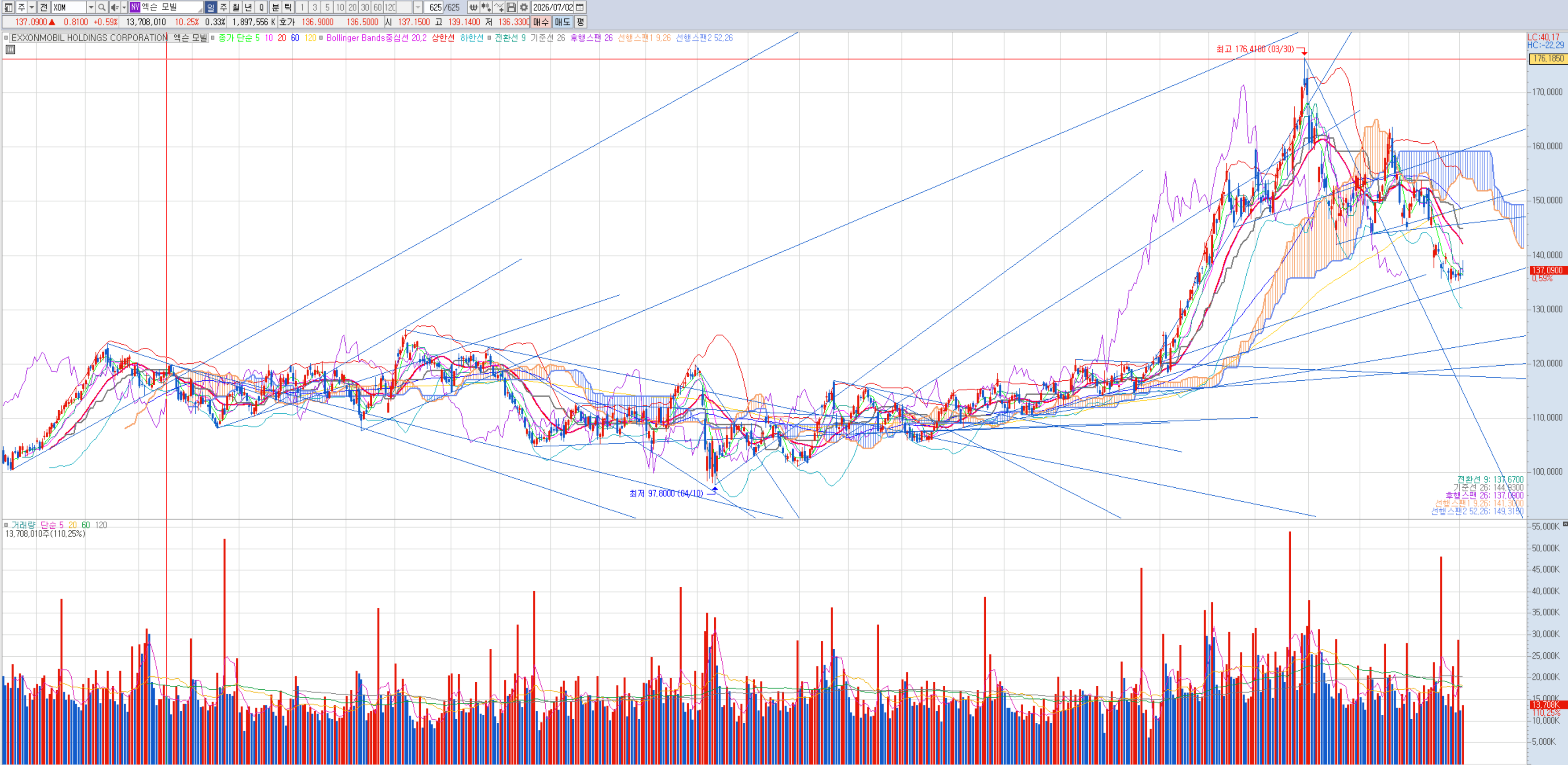Toggle the 전 button next to ticker
This screenshot has height=765, width=1568.
(43, 7)
